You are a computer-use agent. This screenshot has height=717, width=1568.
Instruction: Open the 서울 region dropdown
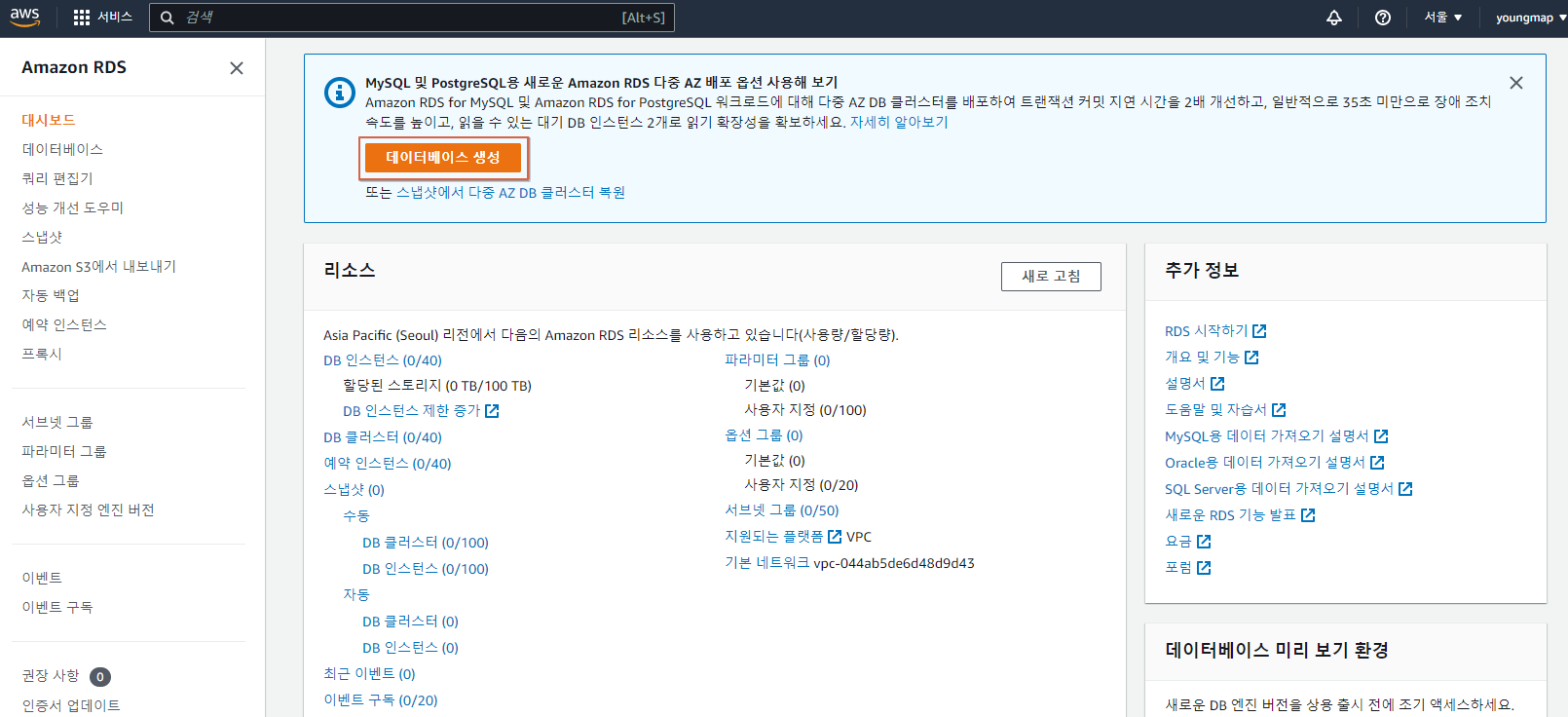tap(1443, 18)
